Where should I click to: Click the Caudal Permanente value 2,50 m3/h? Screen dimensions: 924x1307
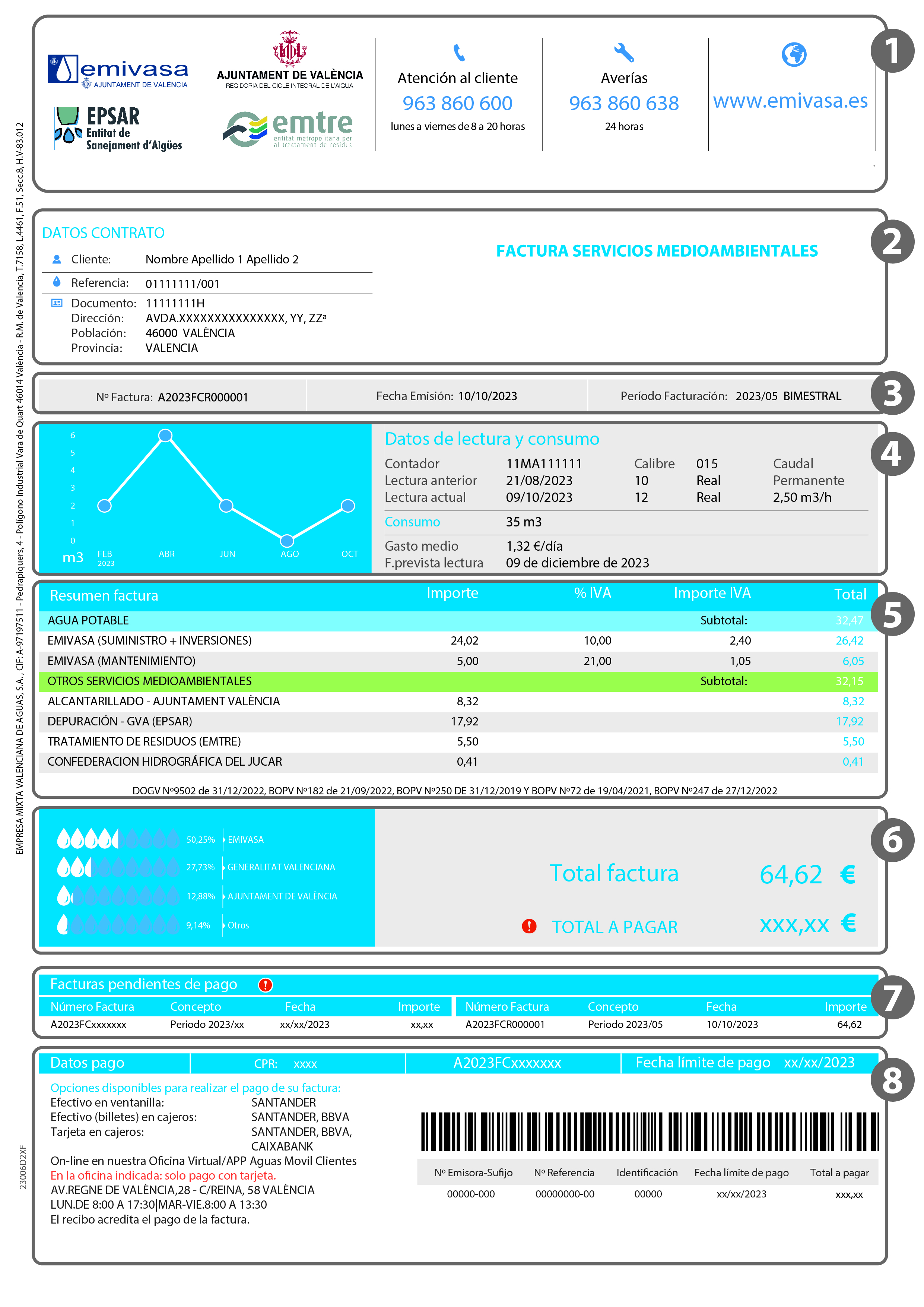click(802, 497)
